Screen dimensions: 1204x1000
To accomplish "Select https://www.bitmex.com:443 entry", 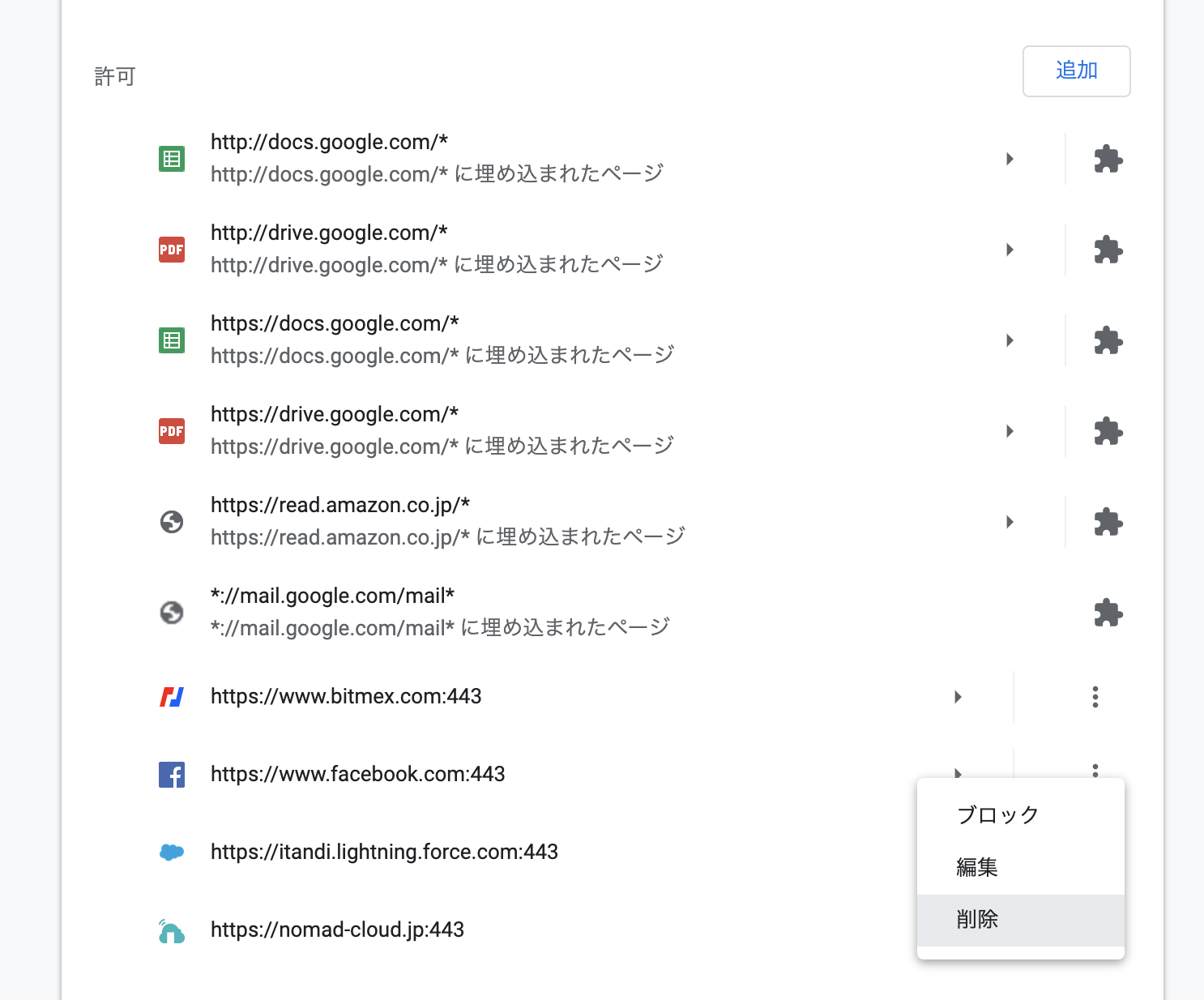I will [x=346, y=696].
